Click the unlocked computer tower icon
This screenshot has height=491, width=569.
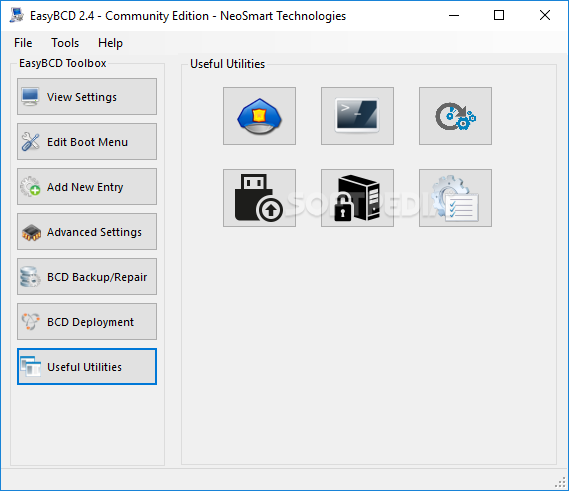(357, 198)
